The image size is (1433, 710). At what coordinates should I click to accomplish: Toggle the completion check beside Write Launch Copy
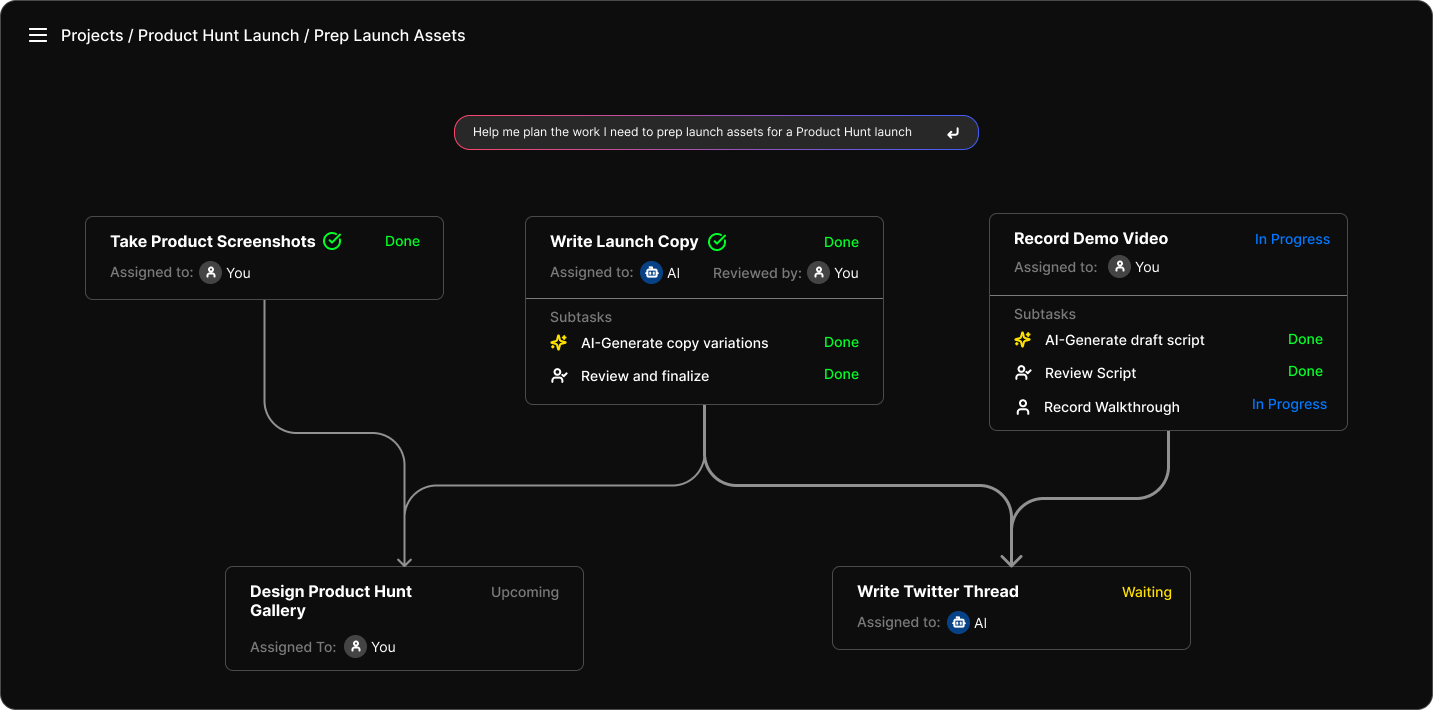(x=717, y=241)
